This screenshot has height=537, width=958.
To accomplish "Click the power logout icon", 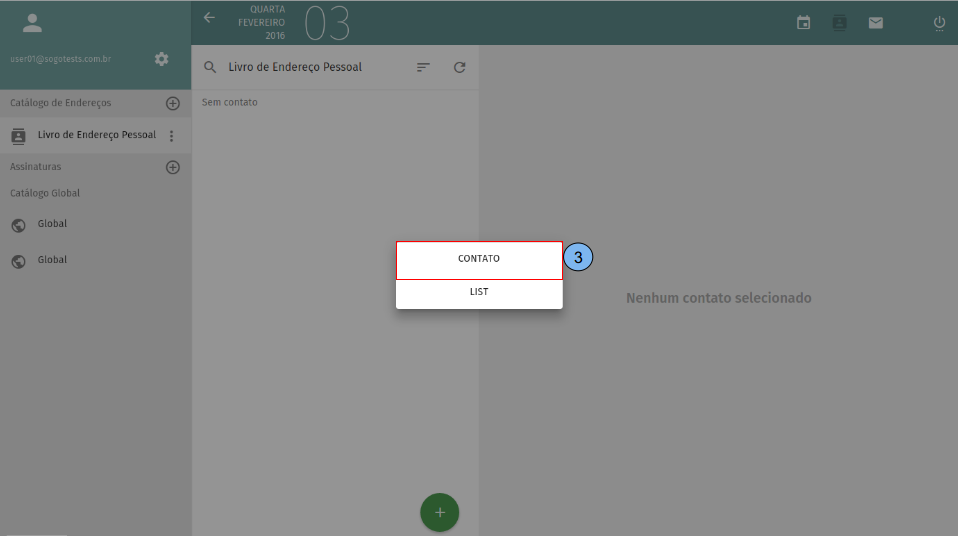I will 939,23.
